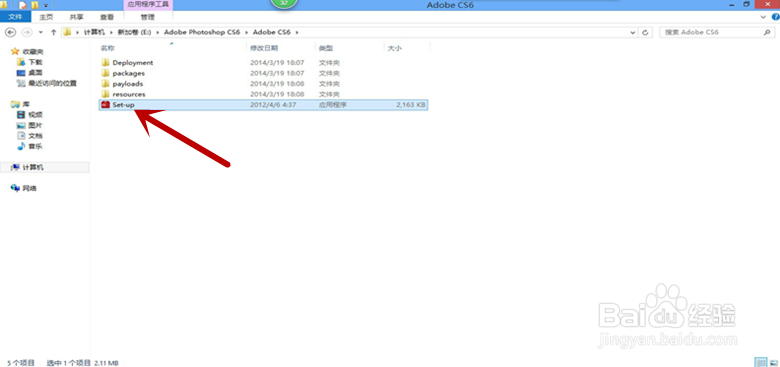Open the address bar history dropdown
780x367 pixels.
pyautogui.click(x=633, y=32)
